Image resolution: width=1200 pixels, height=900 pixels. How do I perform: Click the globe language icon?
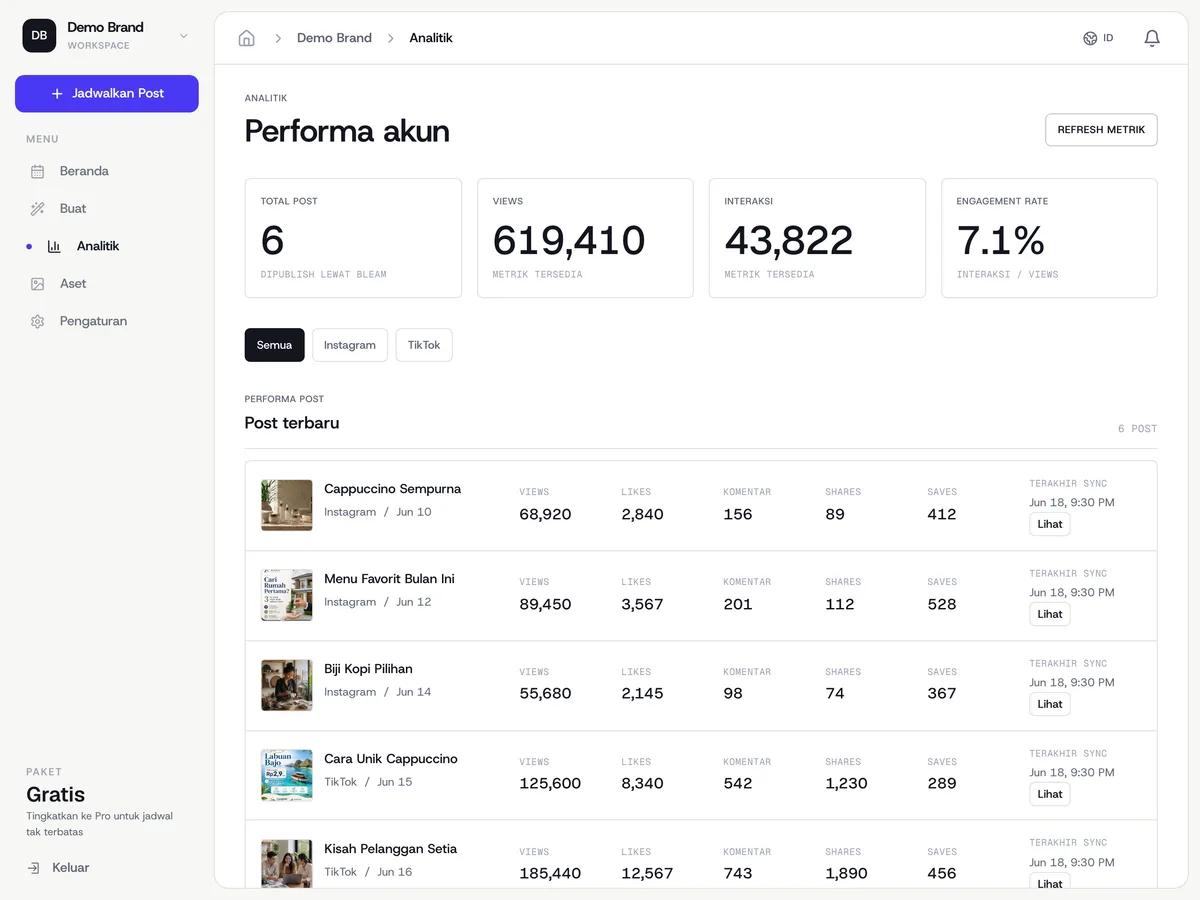coord(1090,38)
